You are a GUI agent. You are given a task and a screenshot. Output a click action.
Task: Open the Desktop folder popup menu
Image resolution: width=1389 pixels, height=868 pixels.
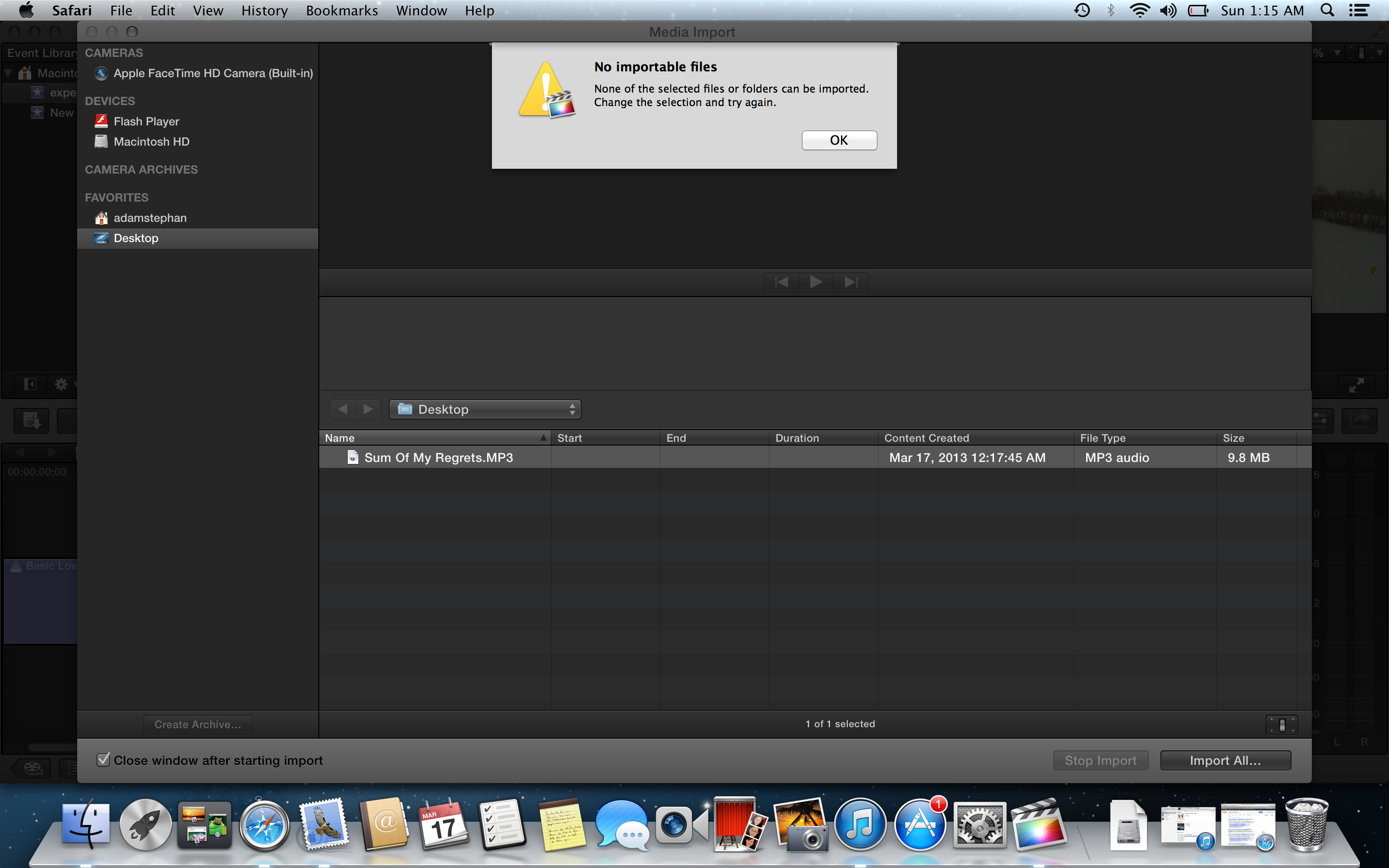pyautogui.click(x=484, y=409)
